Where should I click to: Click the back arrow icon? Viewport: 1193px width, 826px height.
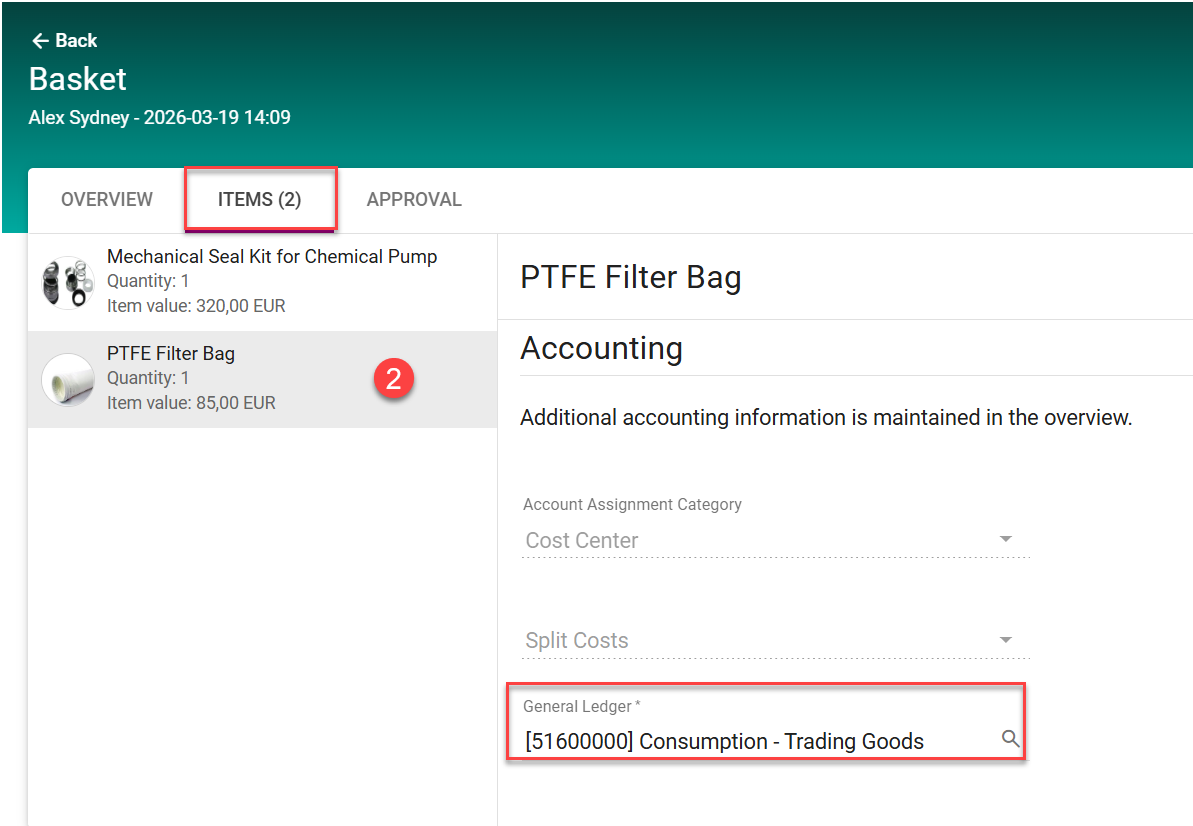tap(40, 41)
